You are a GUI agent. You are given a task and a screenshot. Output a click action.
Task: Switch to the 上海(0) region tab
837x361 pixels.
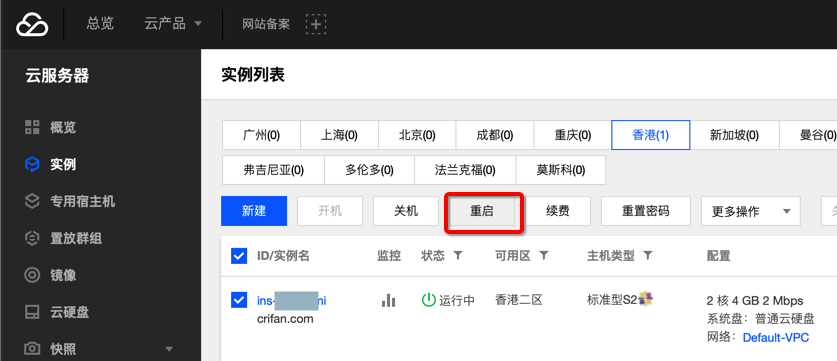(339, 135)
